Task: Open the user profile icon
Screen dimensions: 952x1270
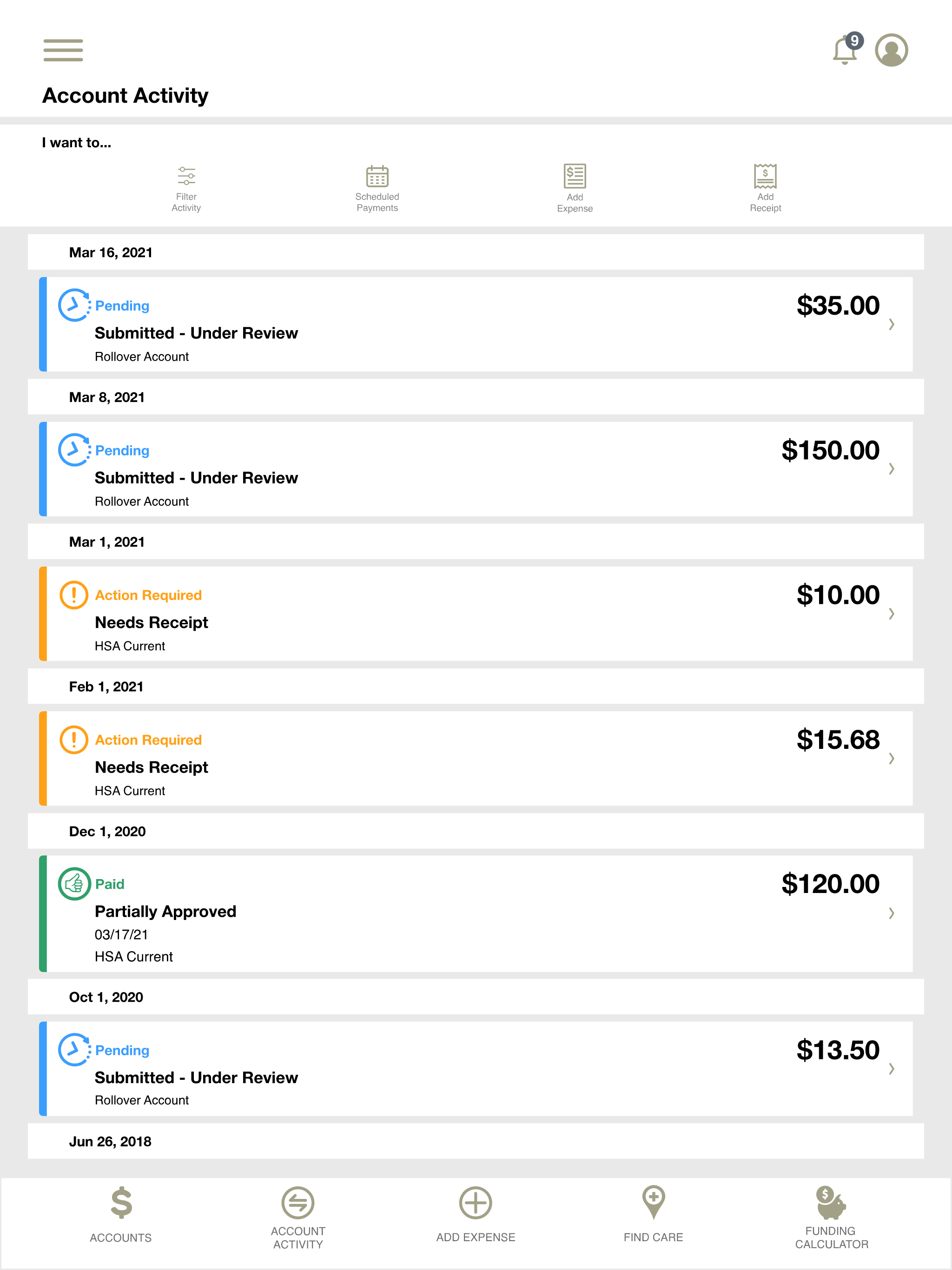Action: (891, 50)
